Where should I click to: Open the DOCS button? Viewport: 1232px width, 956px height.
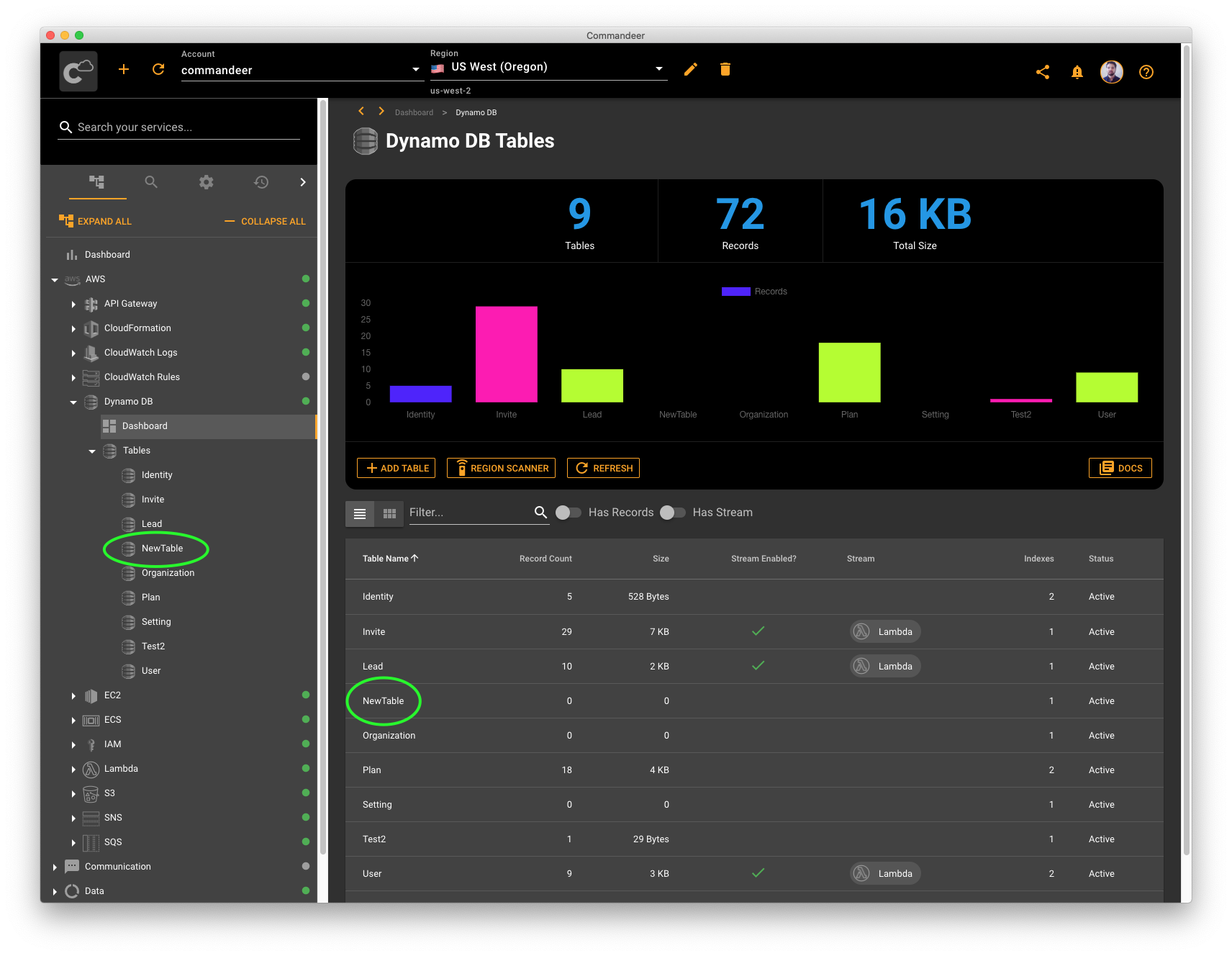[x=1120, y=468]
